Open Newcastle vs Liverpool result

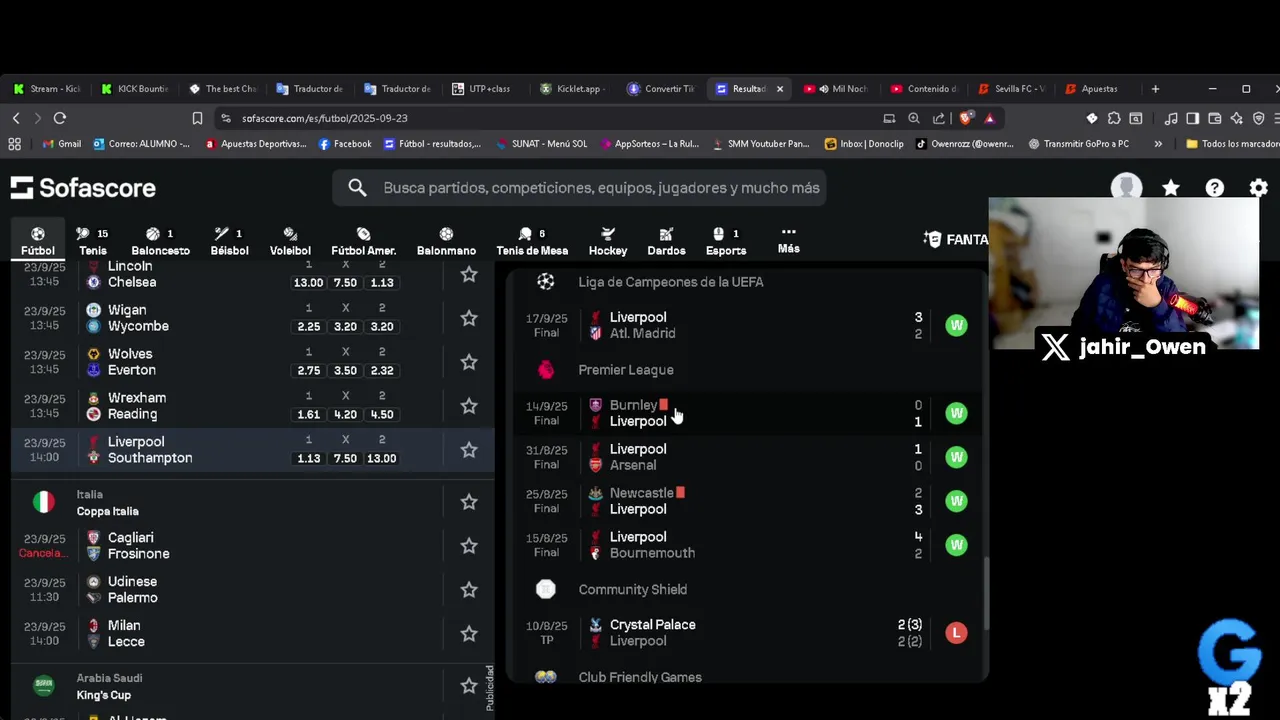[x=747, y=502]
